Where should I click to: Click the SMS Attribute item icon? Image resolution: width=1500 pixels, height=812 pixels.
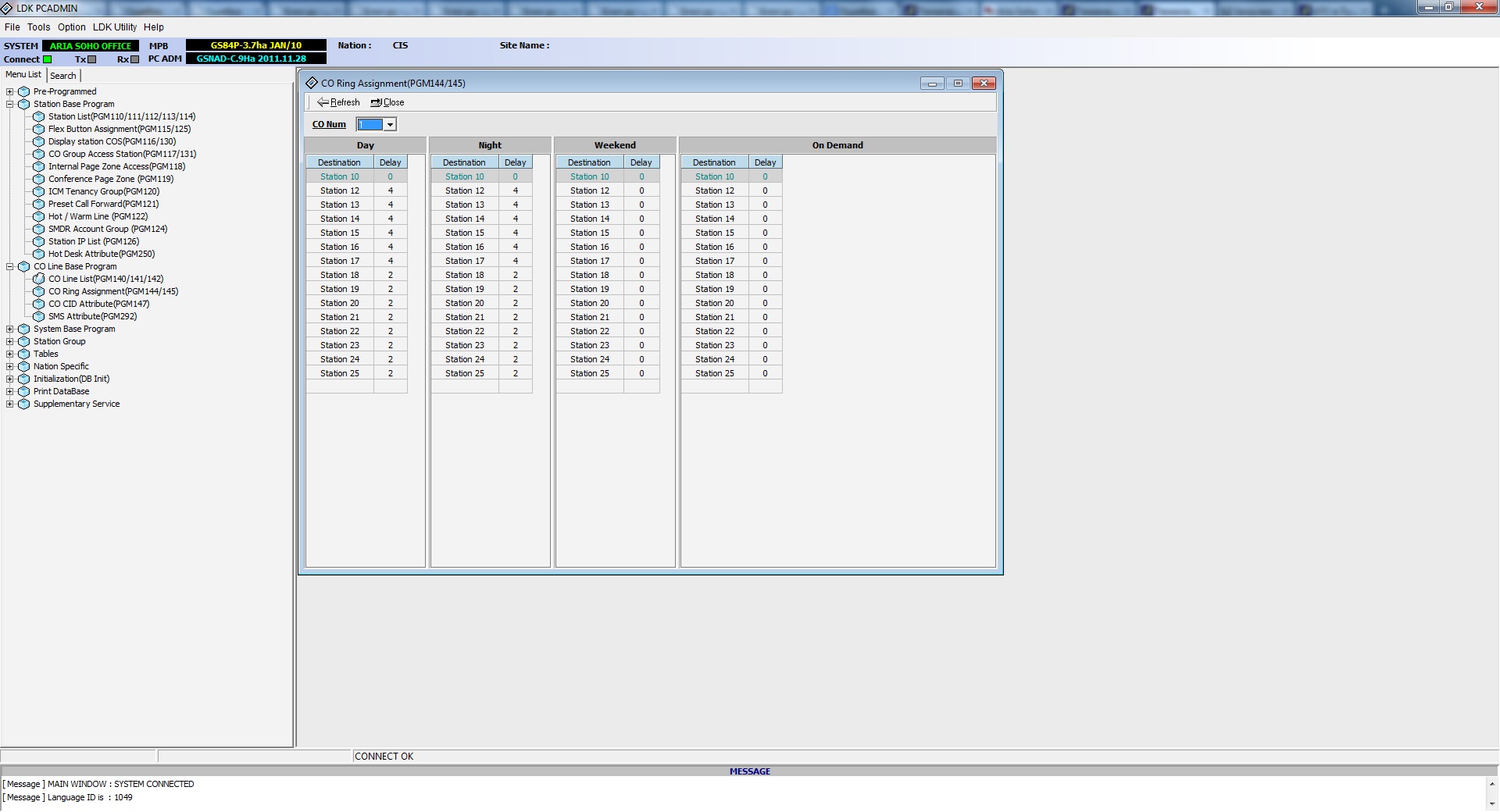point(38,316)
